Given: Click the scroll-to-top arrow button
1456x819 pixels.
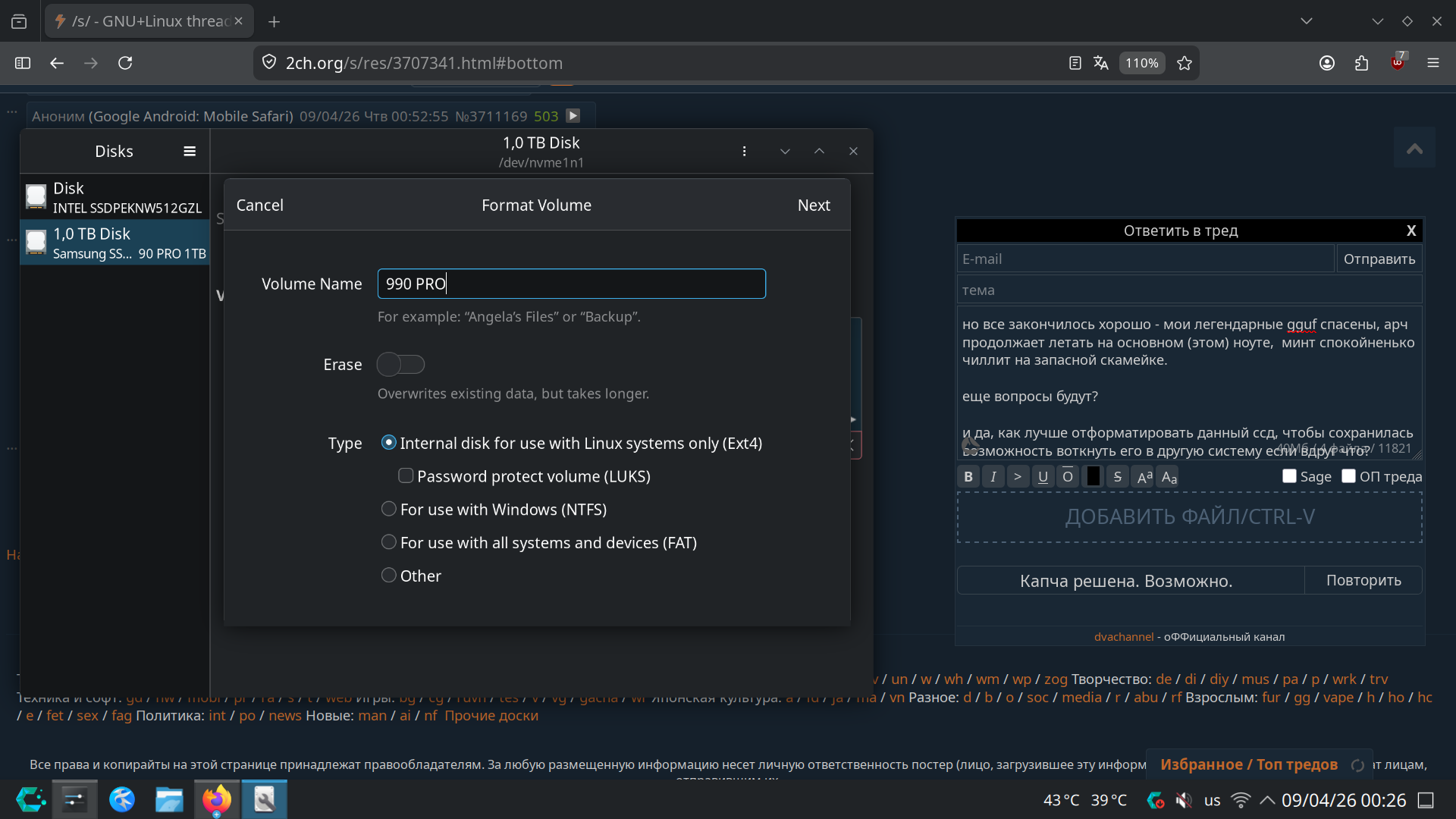Looking at the screenshot, I should (1414, 148).
